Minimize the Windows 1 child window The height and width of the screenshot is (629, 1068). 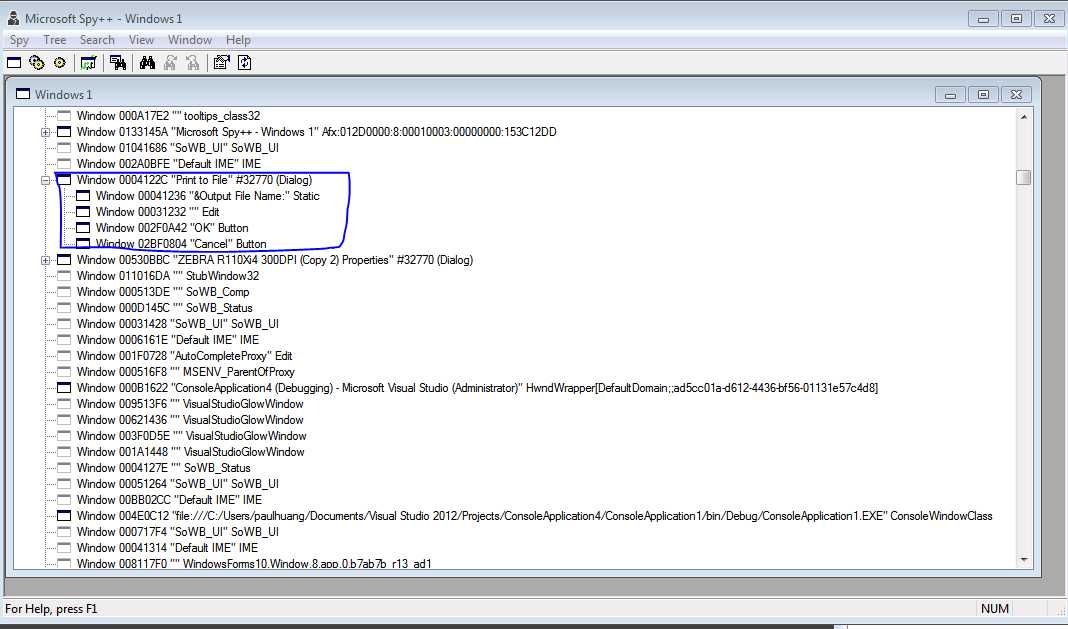pos(950,95)
